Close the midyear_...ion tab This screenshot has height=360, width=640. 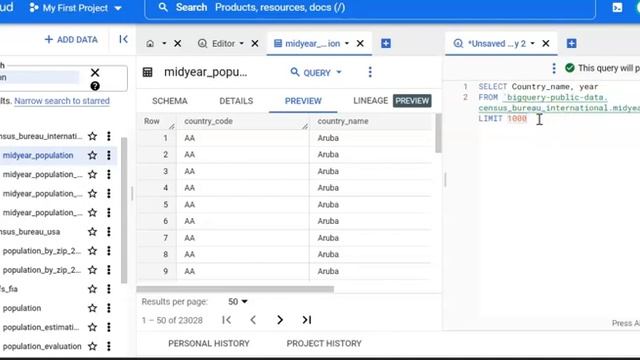360,43
